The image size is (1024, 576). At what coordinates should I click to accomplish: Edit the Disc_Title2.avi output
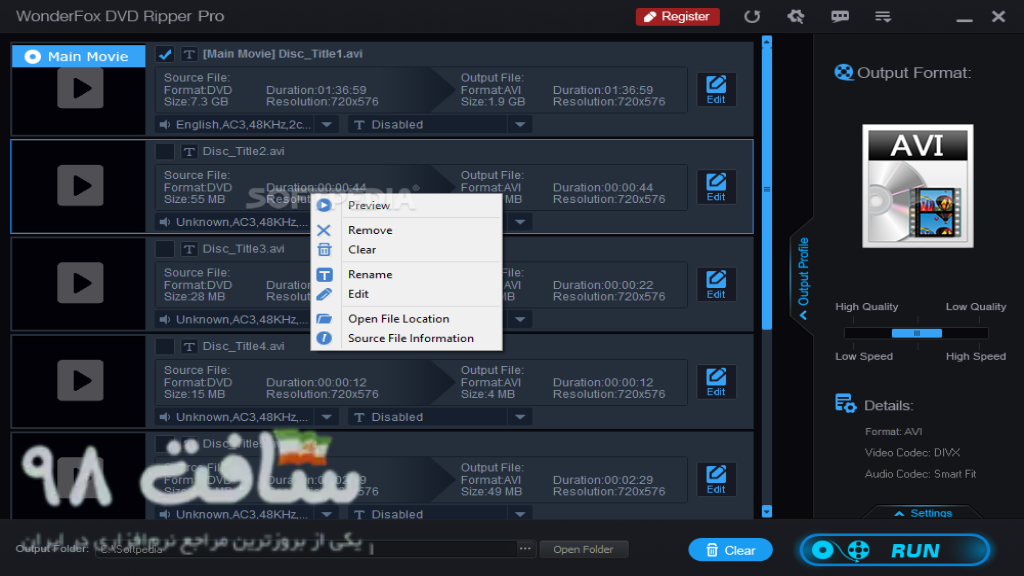click(x=716, y=187)
